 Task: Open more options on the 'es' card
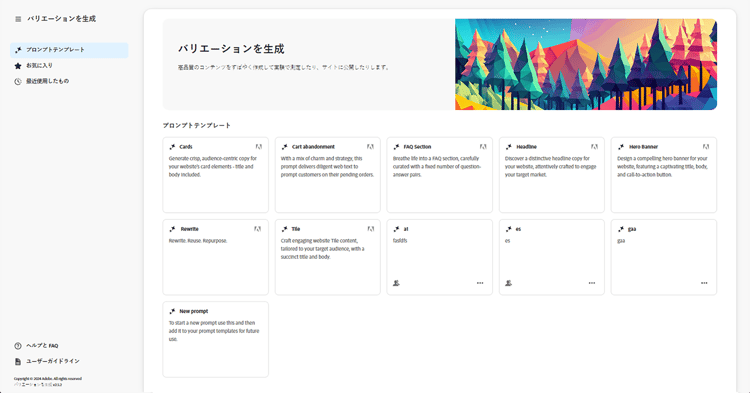(x=592, y=283)
